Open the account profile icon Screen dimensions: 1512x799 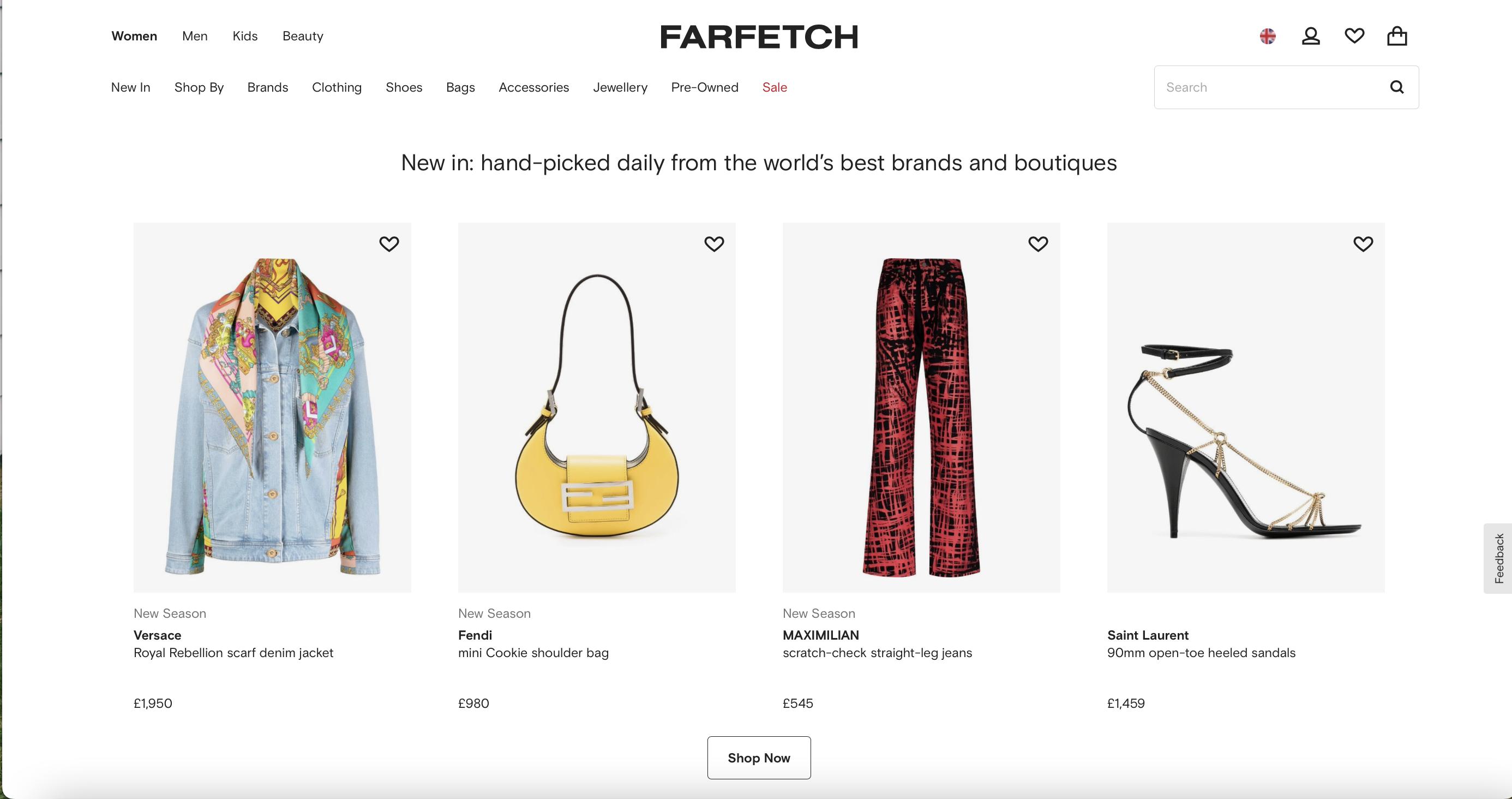[1311, 37]
